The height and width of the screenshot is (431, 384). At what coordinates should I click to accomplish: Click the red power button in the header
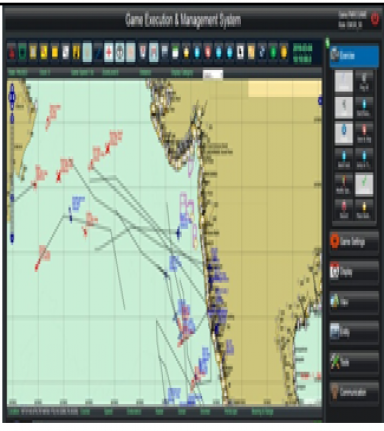pyautogui.click(x=375, y=19)
